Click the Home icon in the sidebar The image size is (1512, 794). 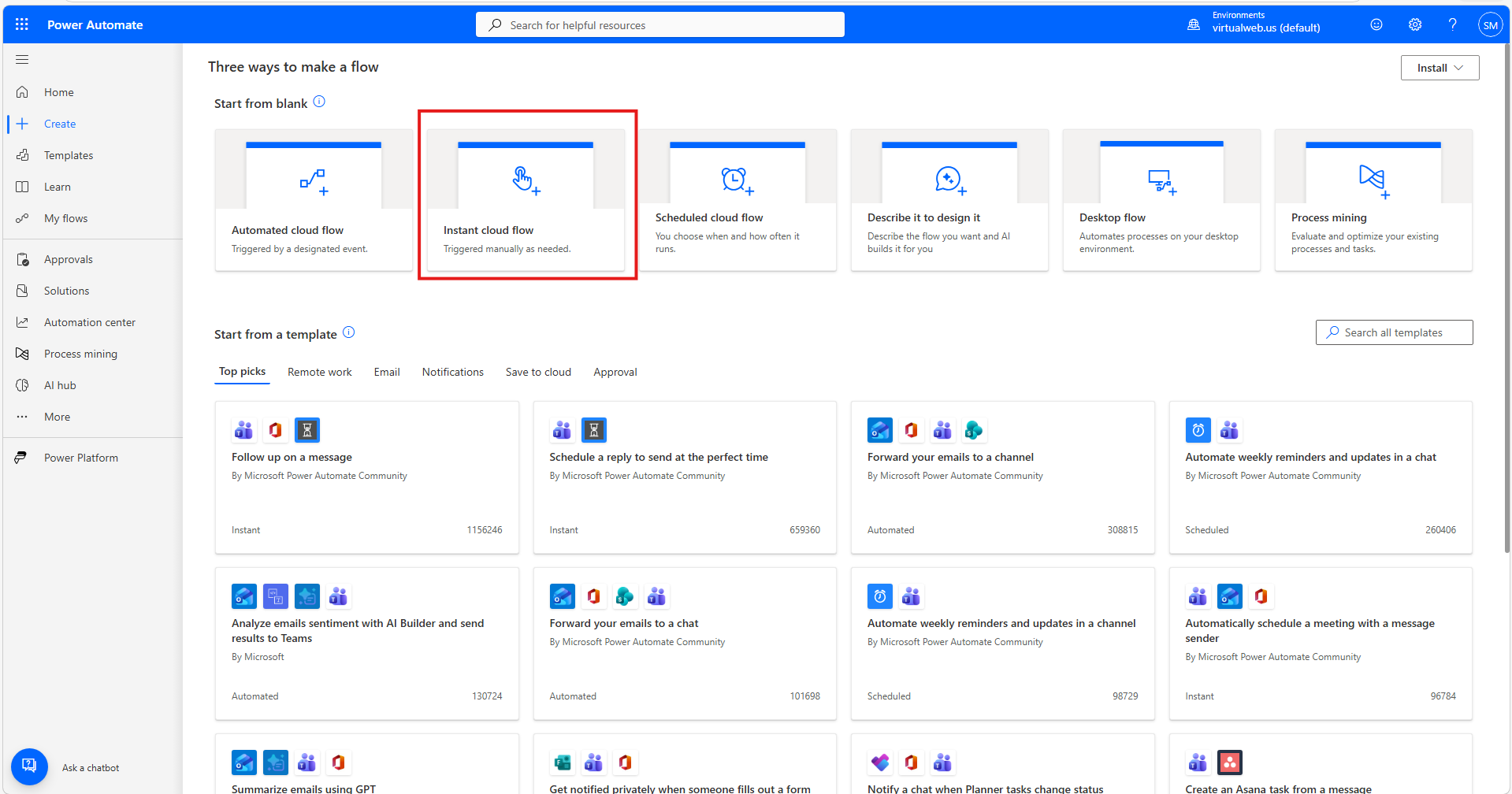click(x=22, y=92)
